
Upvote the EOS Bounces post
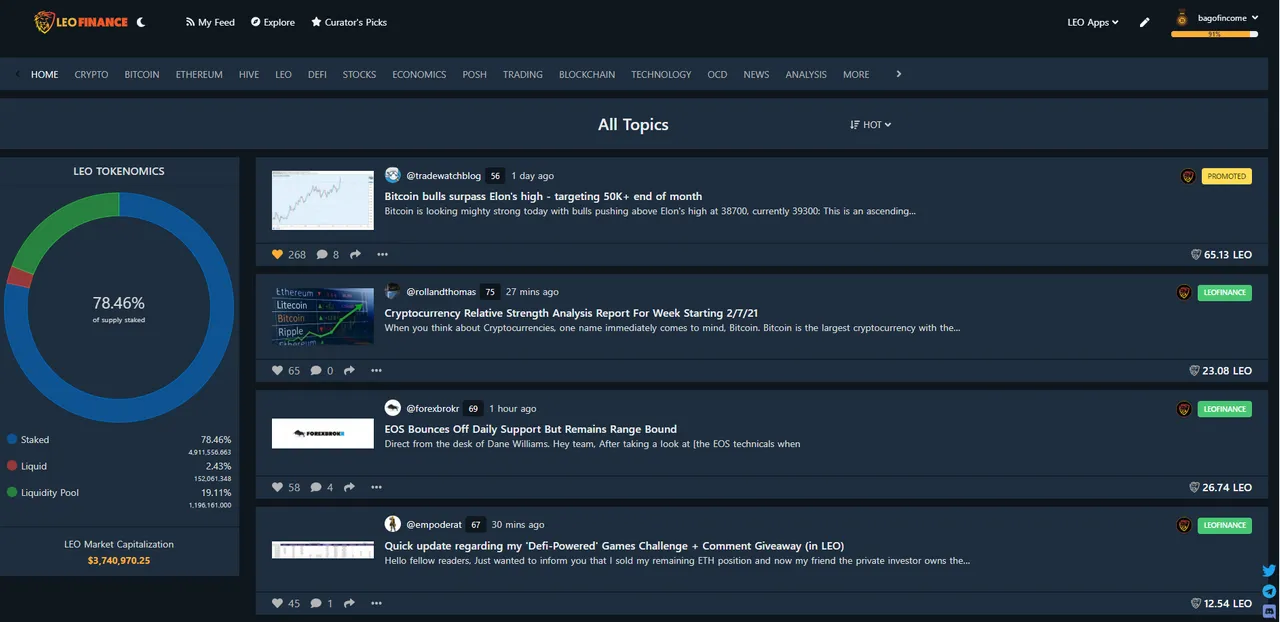point(278,487)
